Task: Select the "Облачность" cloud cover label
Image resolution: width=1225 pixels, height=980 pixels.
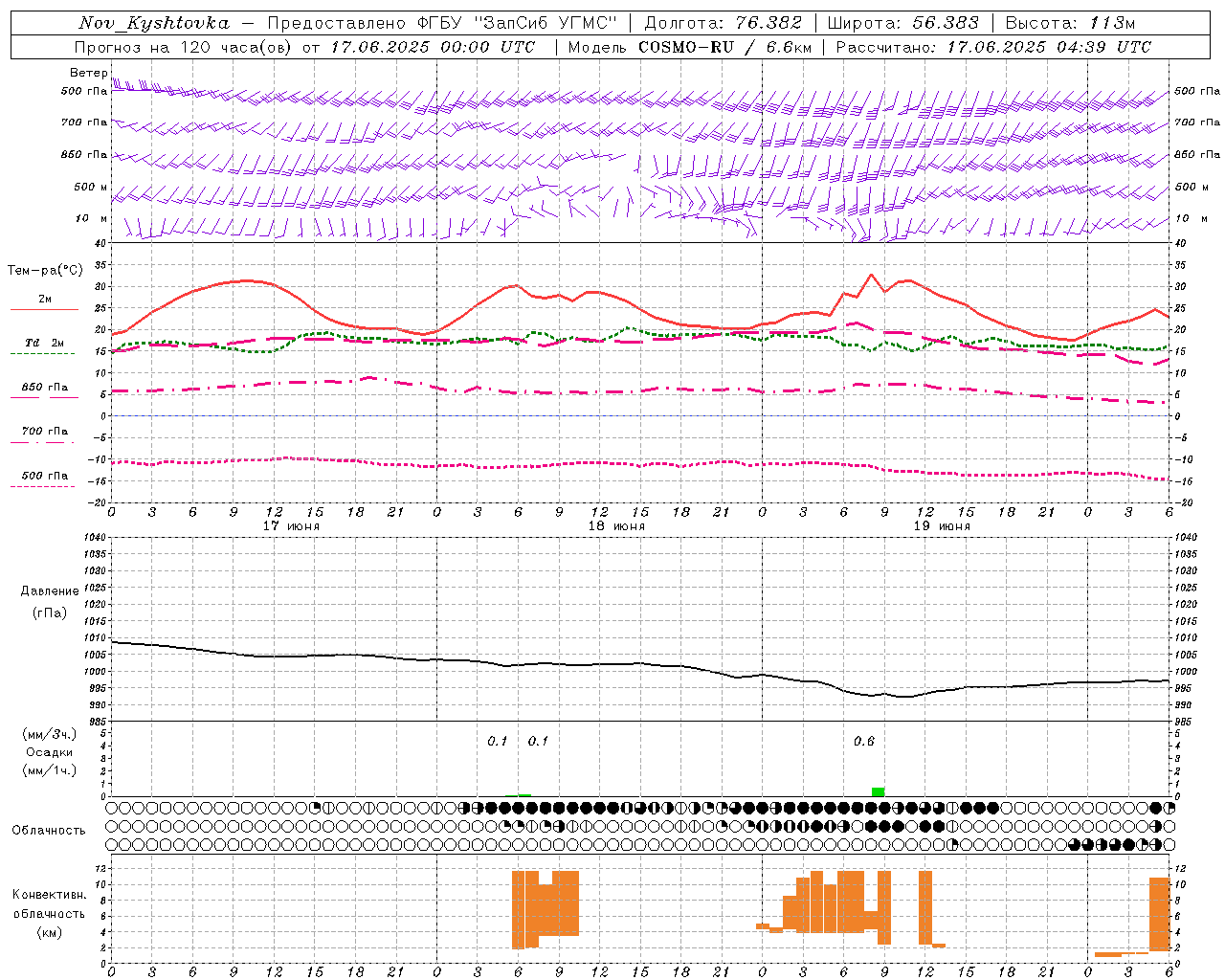Action: pyautogui.click(x=49, y=830)
